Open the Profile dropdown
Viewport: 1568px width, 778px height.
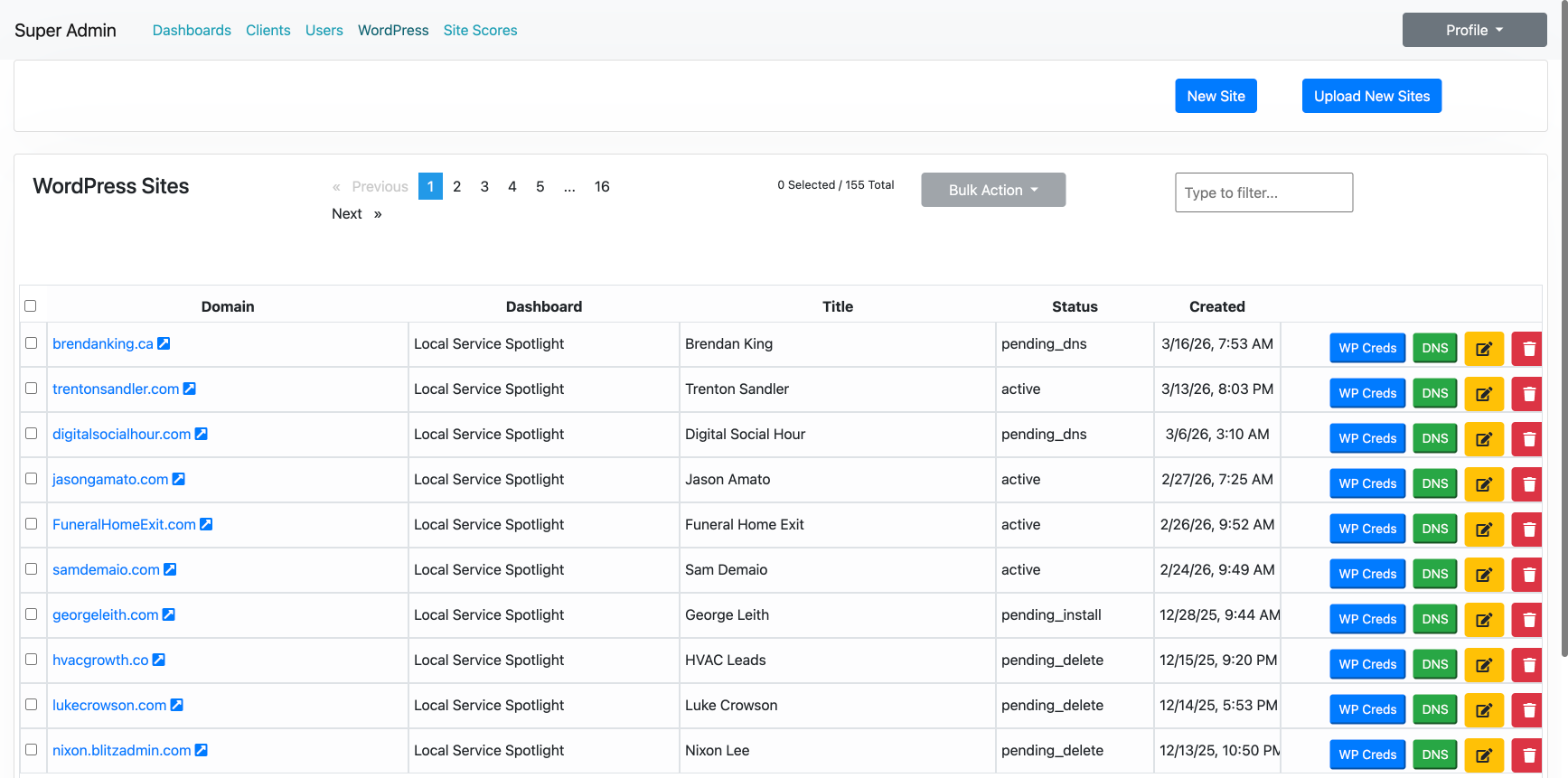pos(1475,30)
